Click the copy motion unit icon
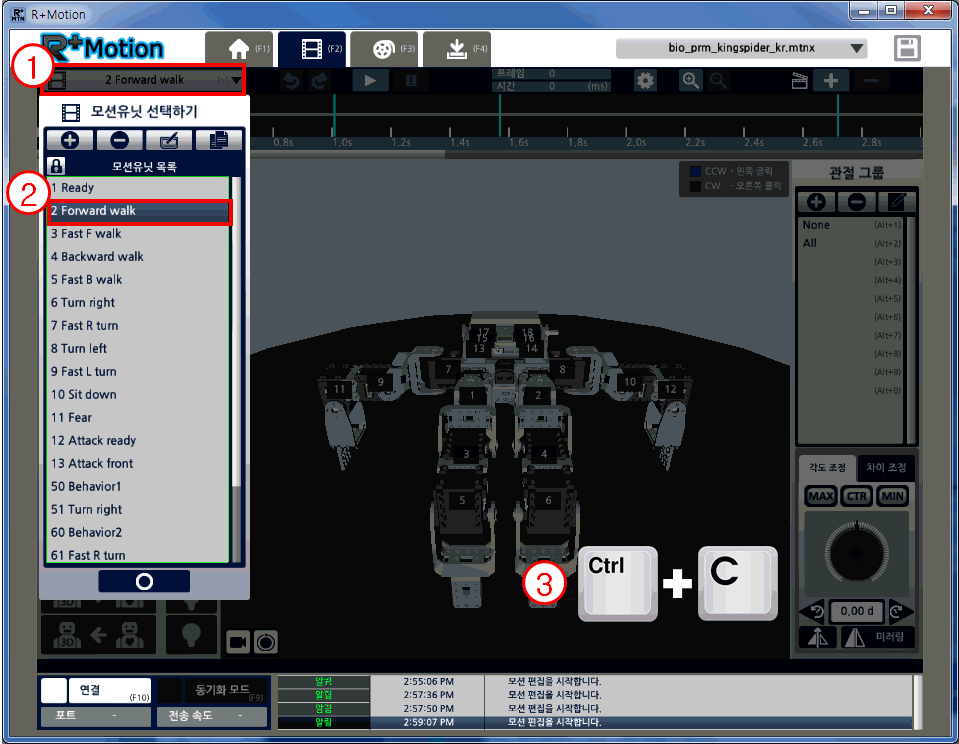The image size is (959, 744). point(217,141)
